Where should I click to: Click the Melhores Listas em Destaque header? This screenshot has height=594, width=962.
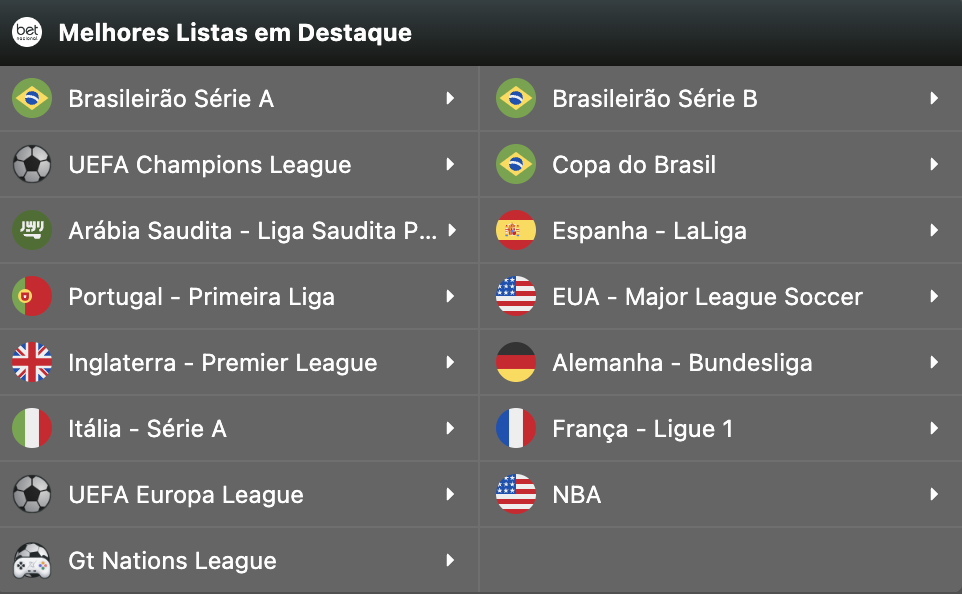pos(235,33)
